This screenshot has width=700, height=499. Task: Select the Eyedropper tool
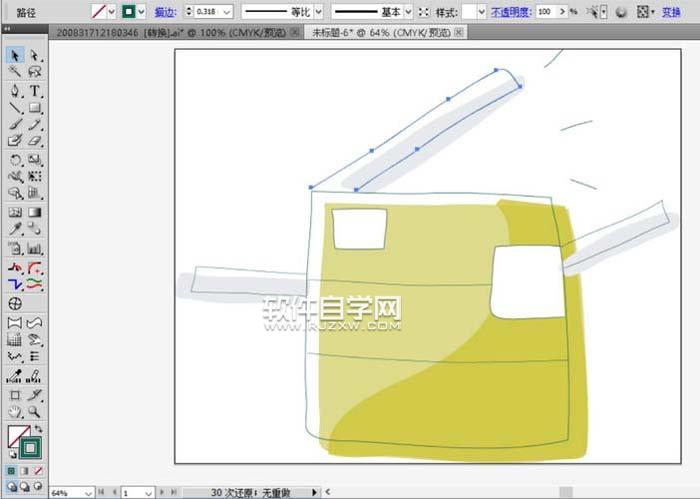(x=15, y=229)
